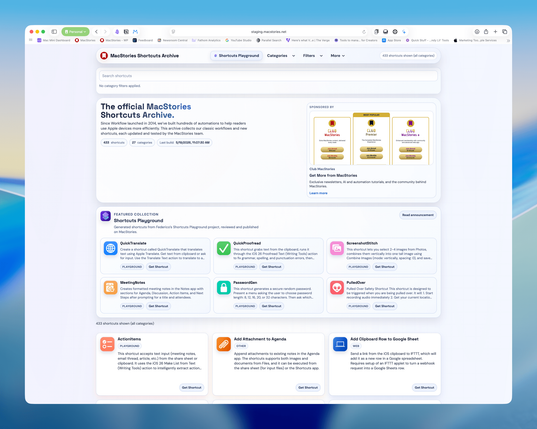The width and height of the screenshot is (537, 429).
Task: Click the purple extension icon beside navigation arrows
Action: click(117, 31)
